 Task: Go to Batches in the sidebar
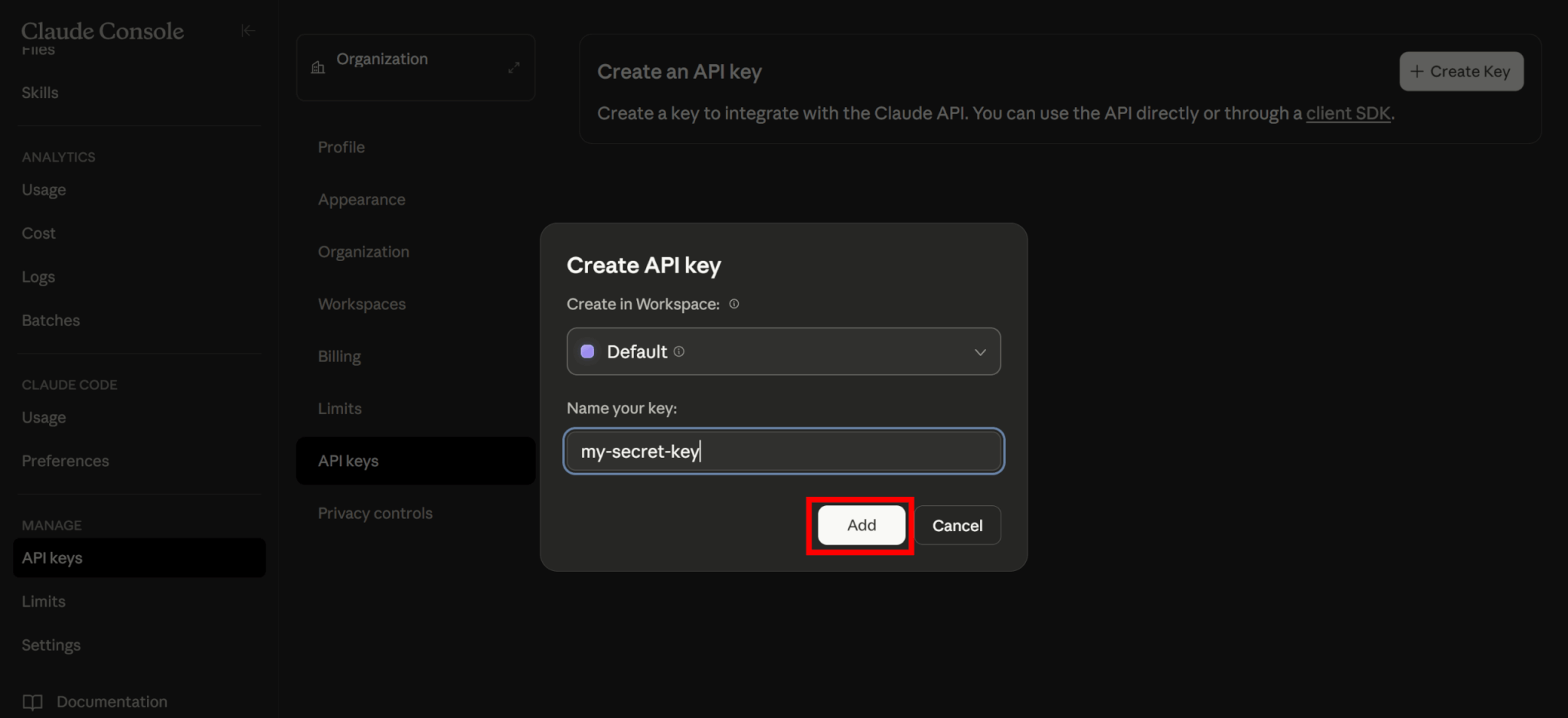point(51,320)
